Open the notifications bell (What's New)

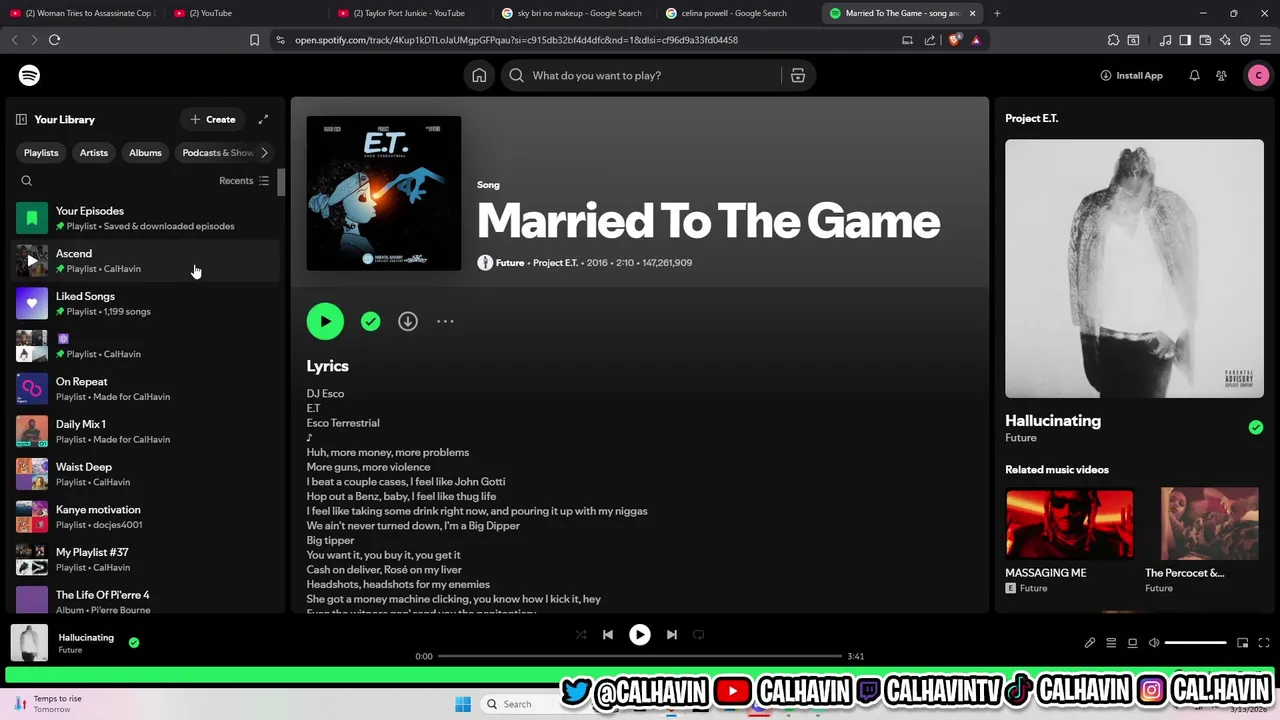pyautogui.click(x=1194, y=75)
